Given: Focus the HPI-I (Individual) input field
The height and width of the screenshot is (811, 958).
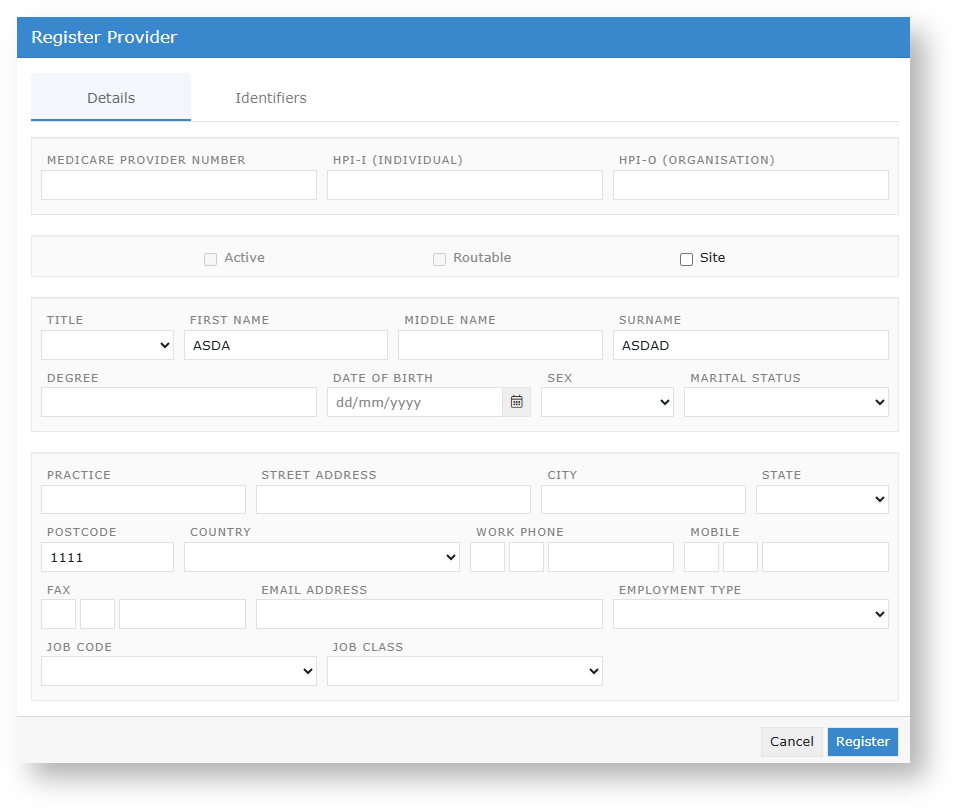Looking at the screenshot, I should [x=464, y=185].
